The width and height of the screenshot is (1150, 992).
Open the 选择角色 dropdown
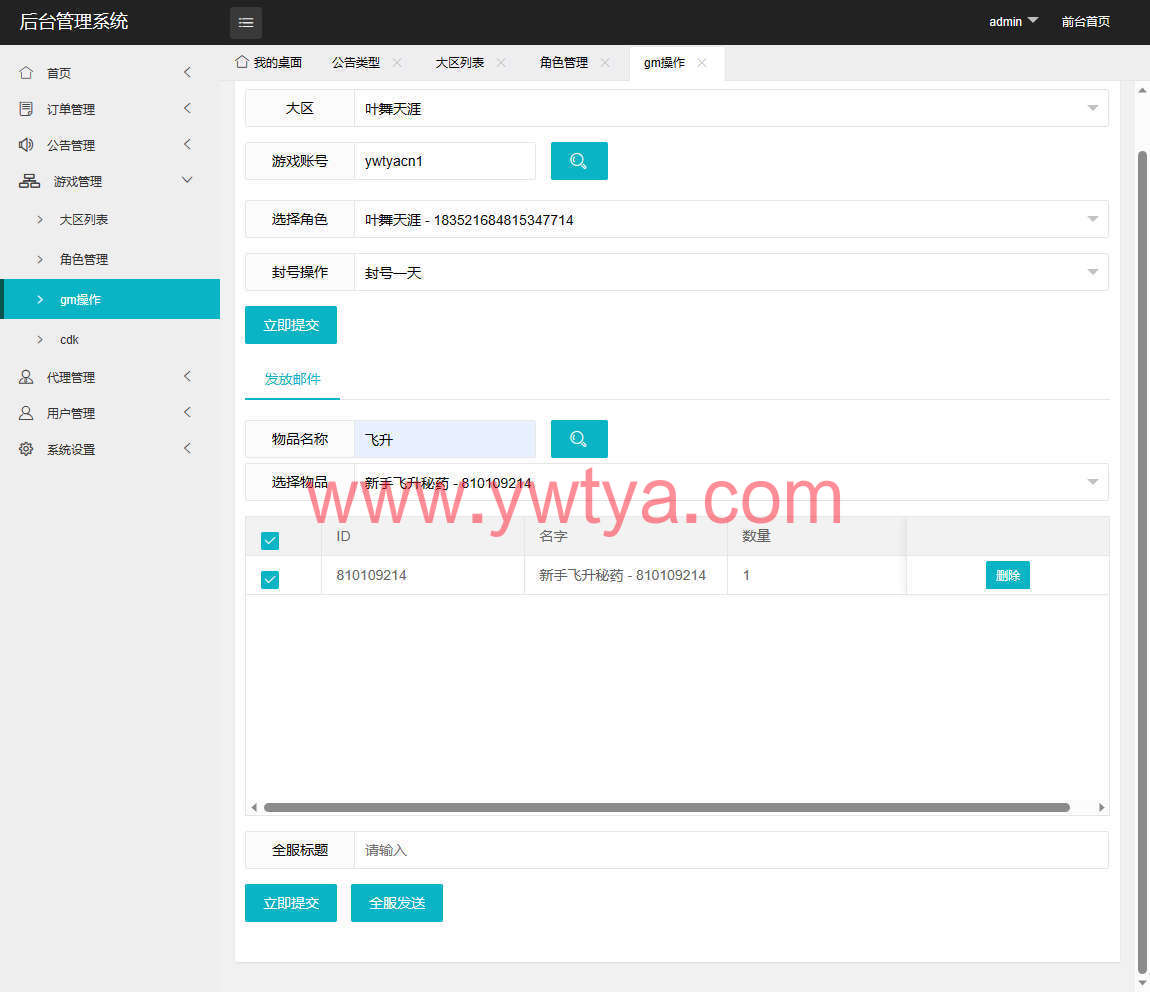(x=731, y=219)
